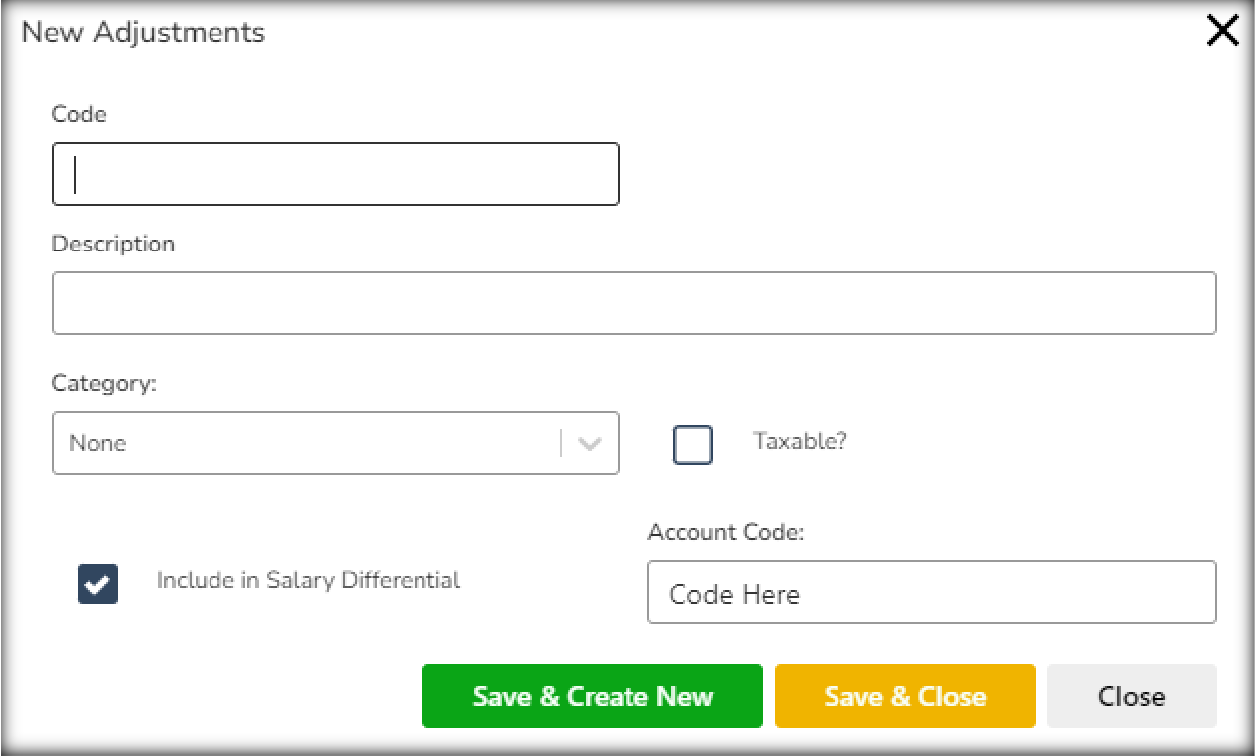Enable the Taxable? checkbox
This screenshot has width=1255, height=756.
tap(693, 445)
